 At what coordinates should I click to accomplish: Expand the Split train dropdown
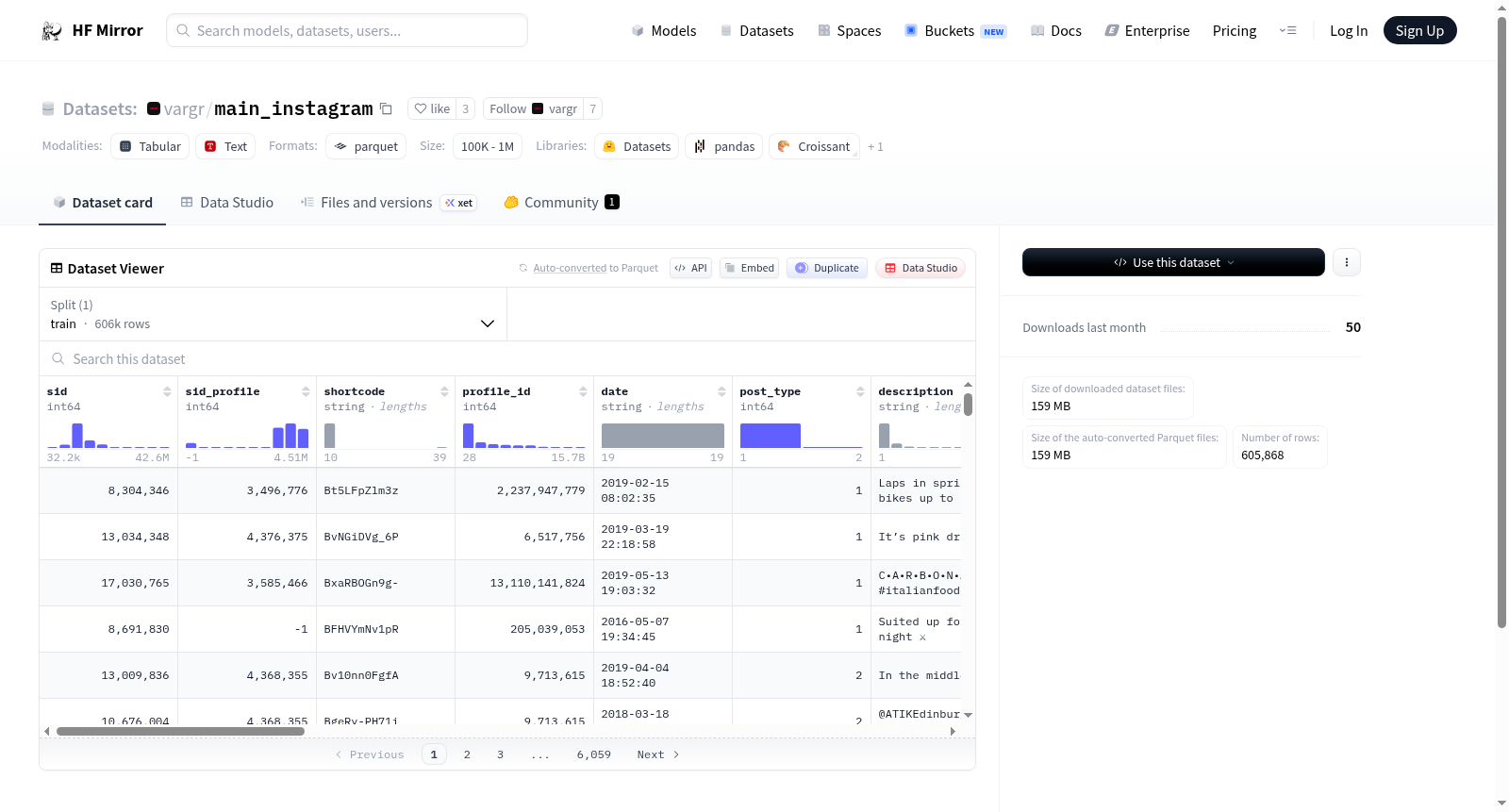pos(273,314)
